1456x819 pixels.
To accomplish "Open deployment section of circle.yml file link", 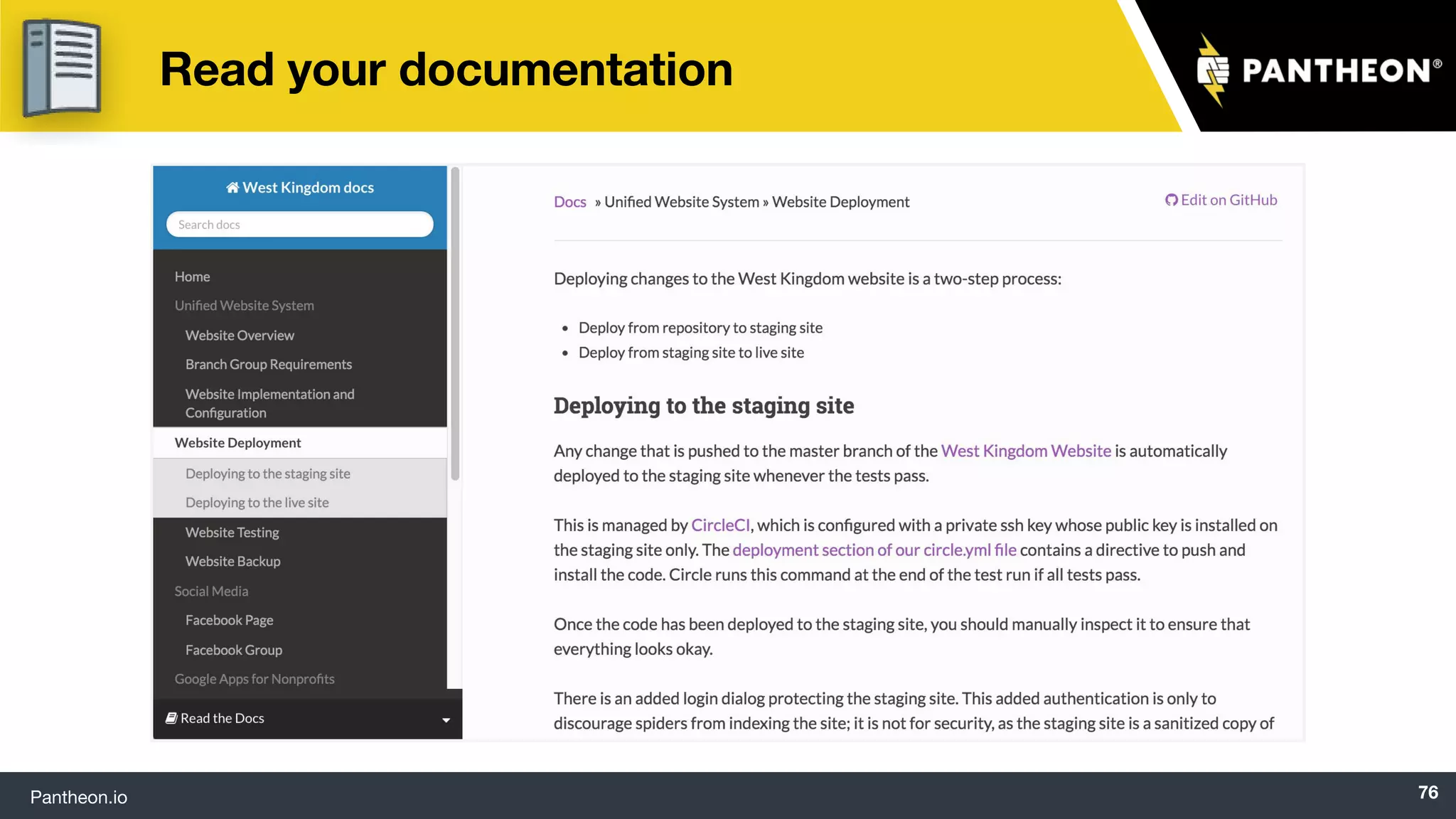I will [x=874, y=550].
